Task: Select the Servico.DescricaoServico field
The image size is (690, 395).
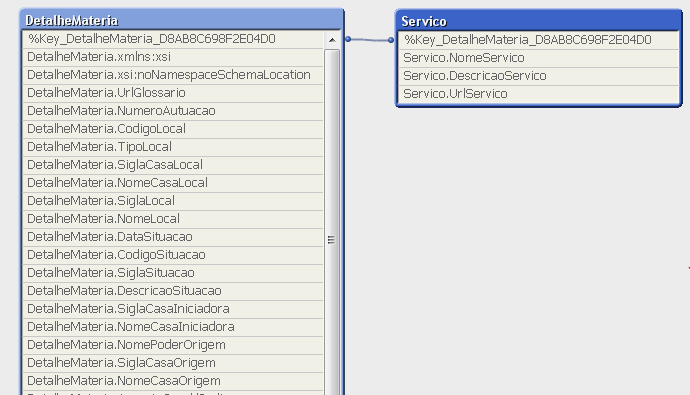Action: coord(539,76)
